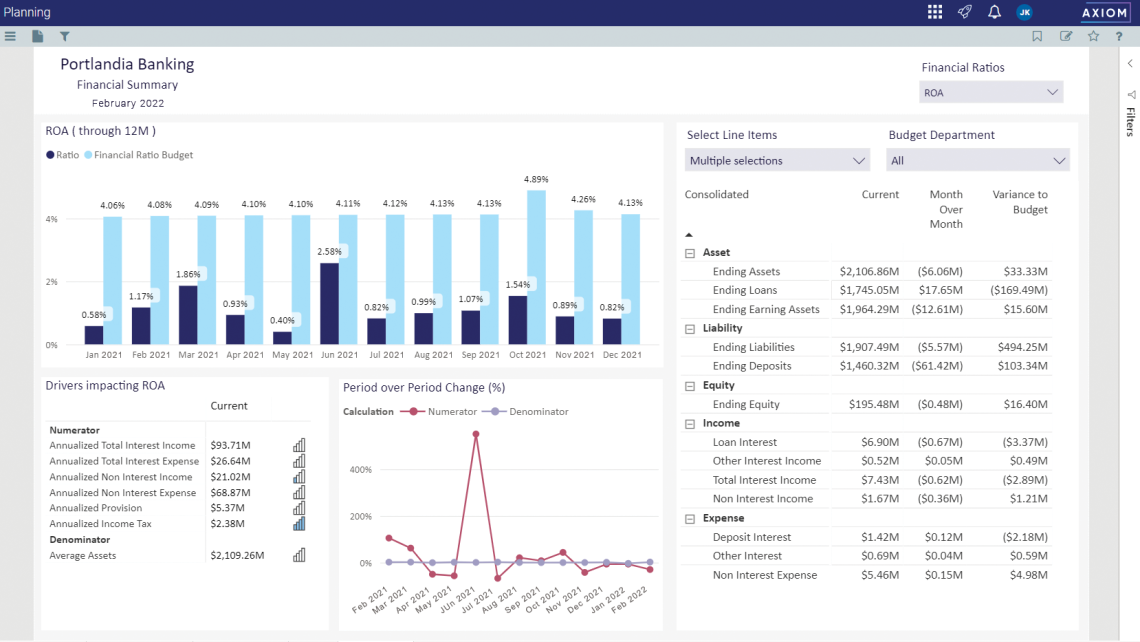
Task: Collapse the Income group
Action: tap(690, 424)
